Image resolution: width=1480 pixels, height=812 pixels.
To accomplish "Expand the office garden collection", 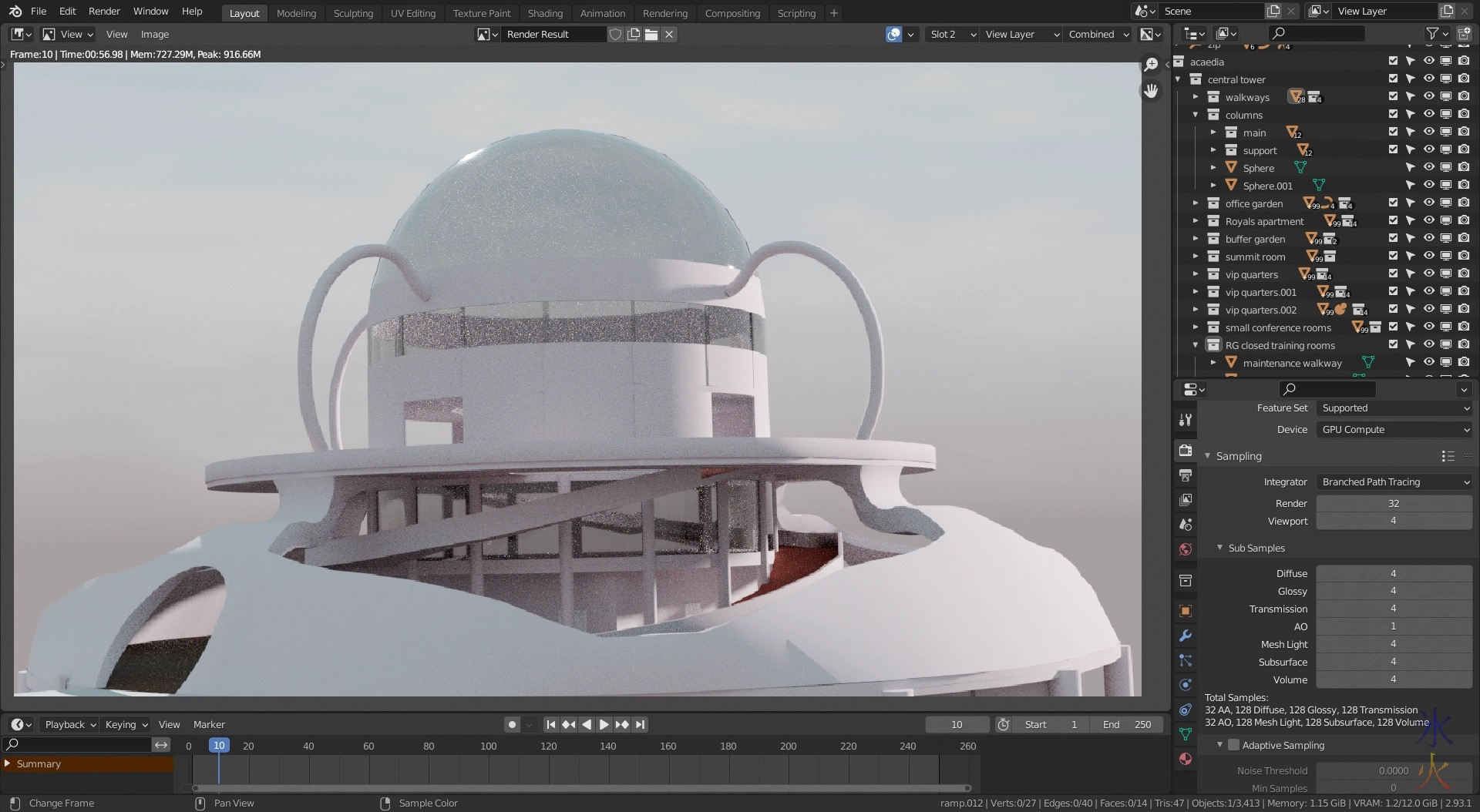I will click(1196, 203).
